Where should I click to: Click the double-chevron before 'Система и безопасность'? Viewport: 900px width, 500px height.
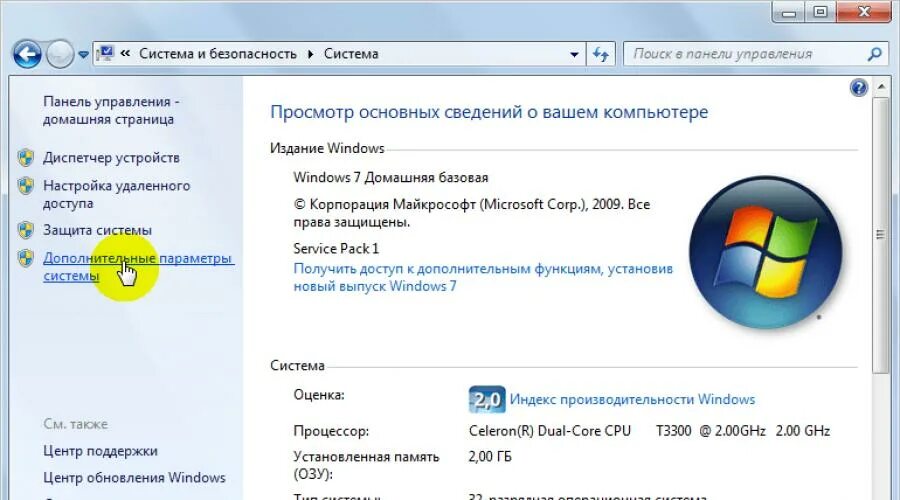(x=125, y=53)
